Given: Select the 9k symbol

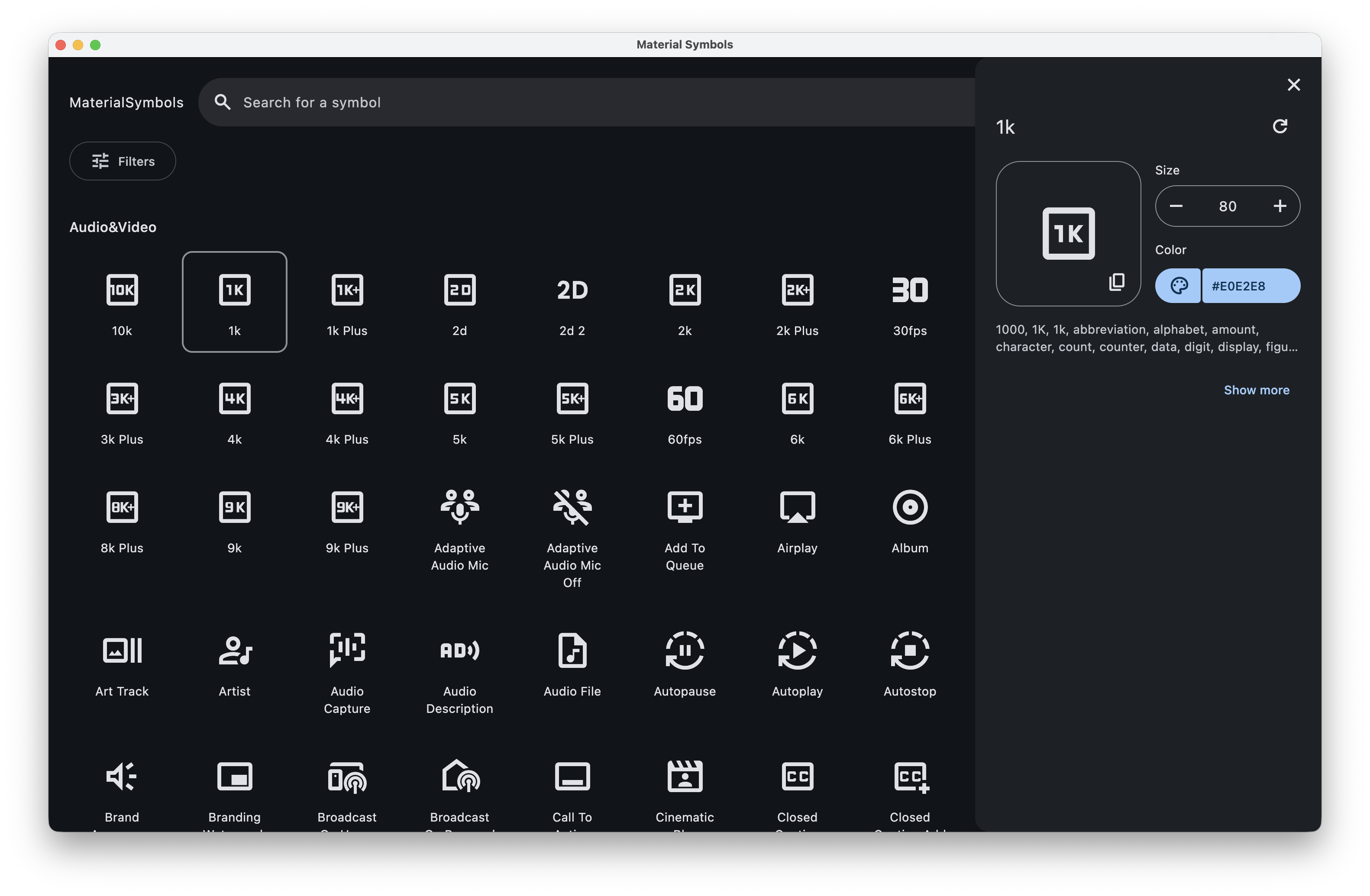Looking at the screenshot, I should [x=234, y=520].
